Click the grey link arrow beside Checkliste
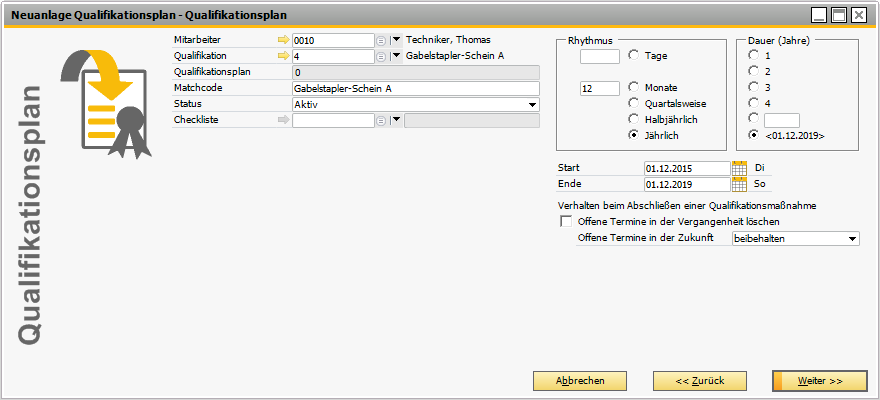Image resolution: width=880 pixels, height=400 pixels. [283, 120]
